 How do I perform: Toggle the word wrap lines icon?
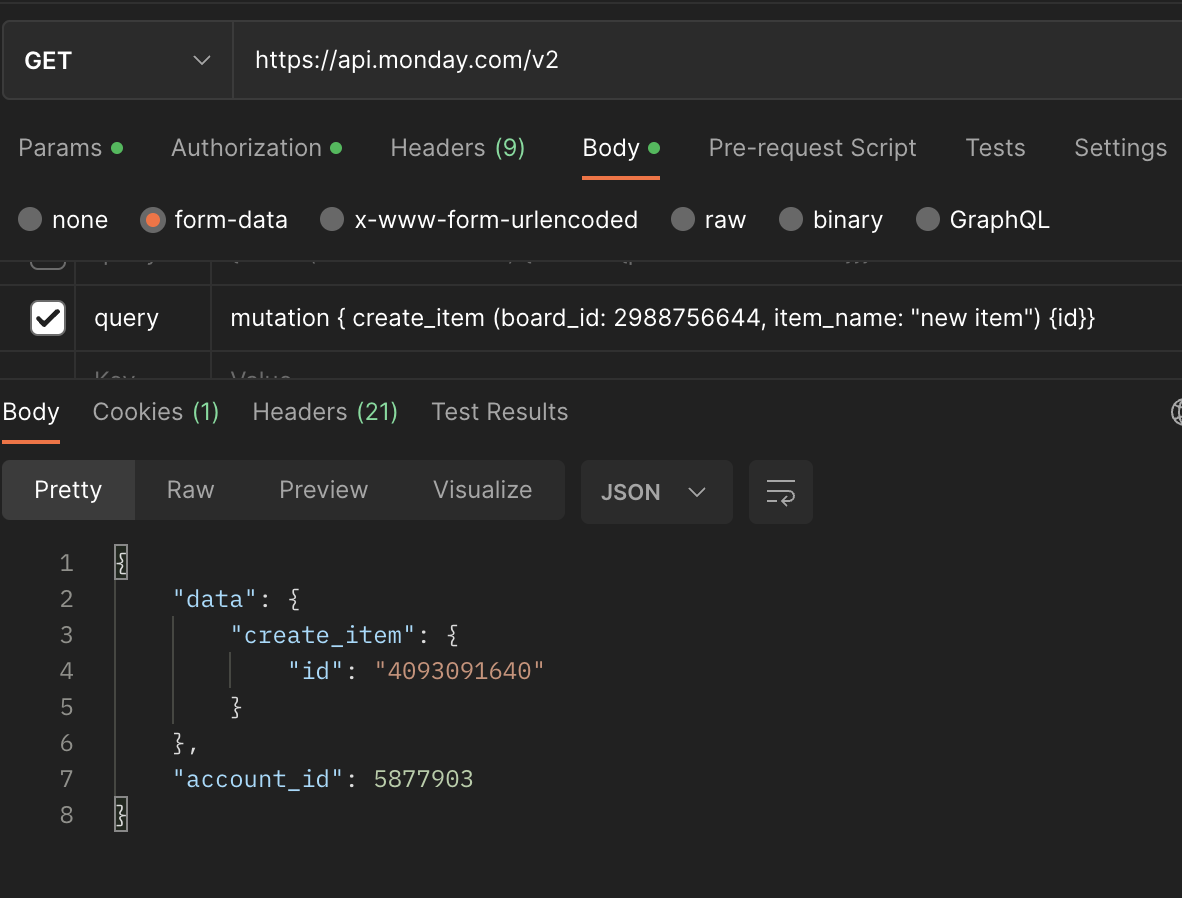point(781,492)
